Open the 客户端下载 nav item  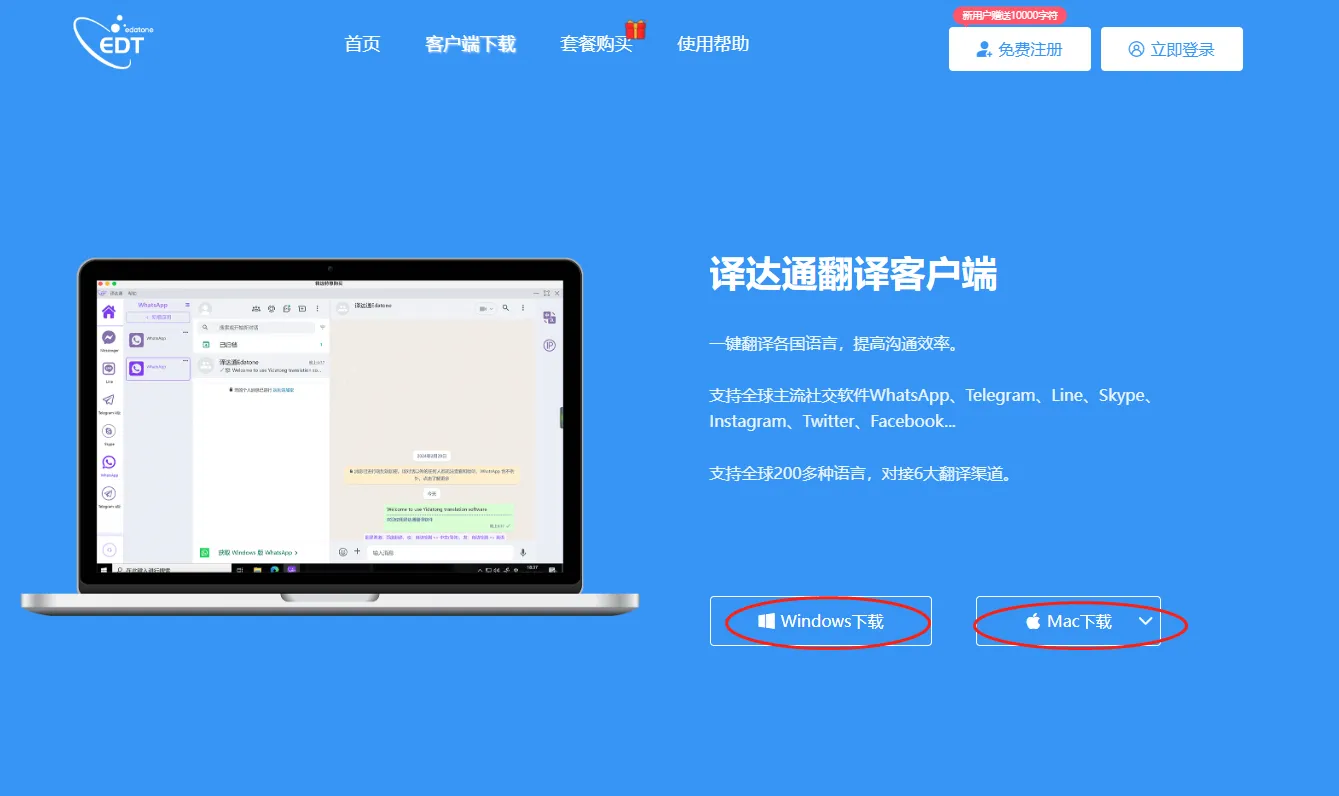[x=470, y=44]
